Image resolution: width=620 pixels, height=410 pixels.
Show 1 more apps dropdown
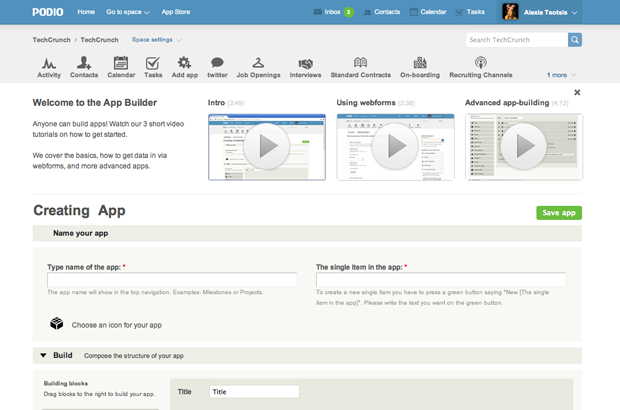561,75
